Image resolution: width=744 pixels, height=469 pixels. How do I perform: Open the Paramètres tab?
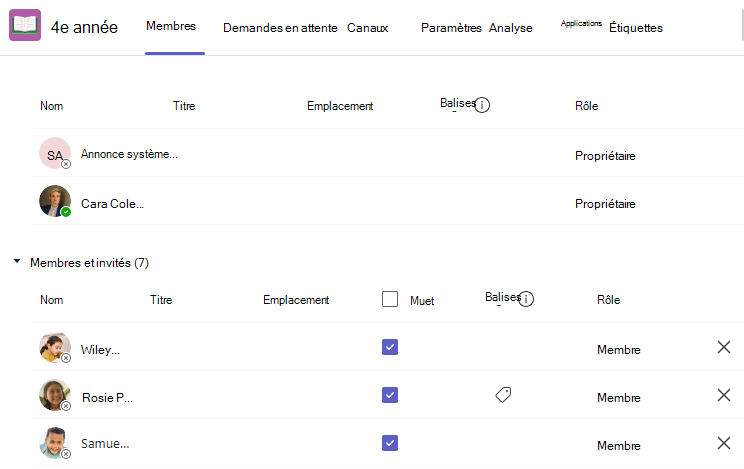451,28
